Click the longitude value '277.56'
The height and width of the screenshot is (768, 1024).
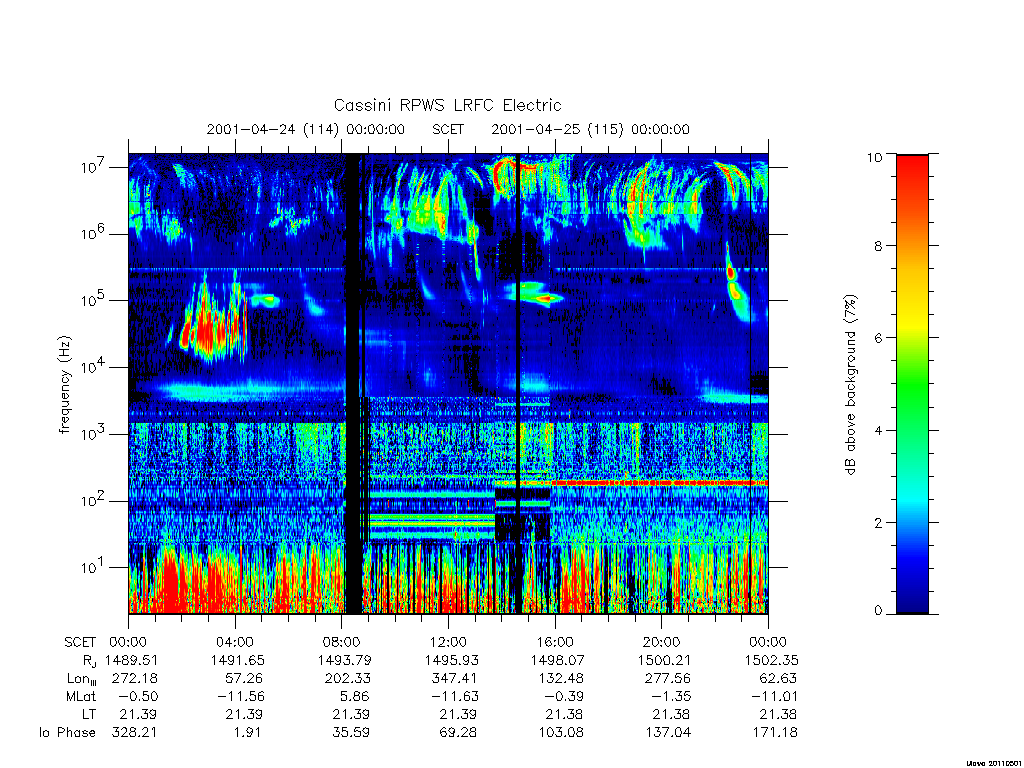668,679
